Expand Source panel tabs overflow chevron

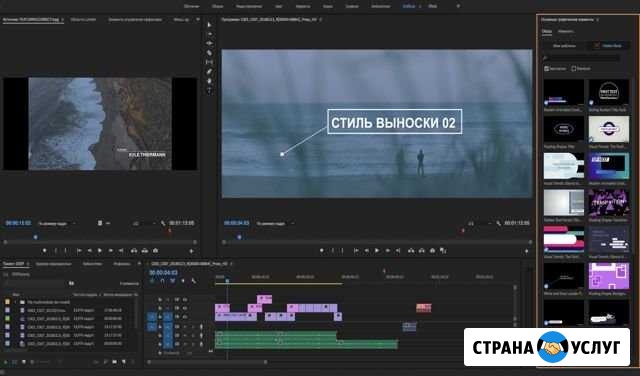click(x=198, y=19)
